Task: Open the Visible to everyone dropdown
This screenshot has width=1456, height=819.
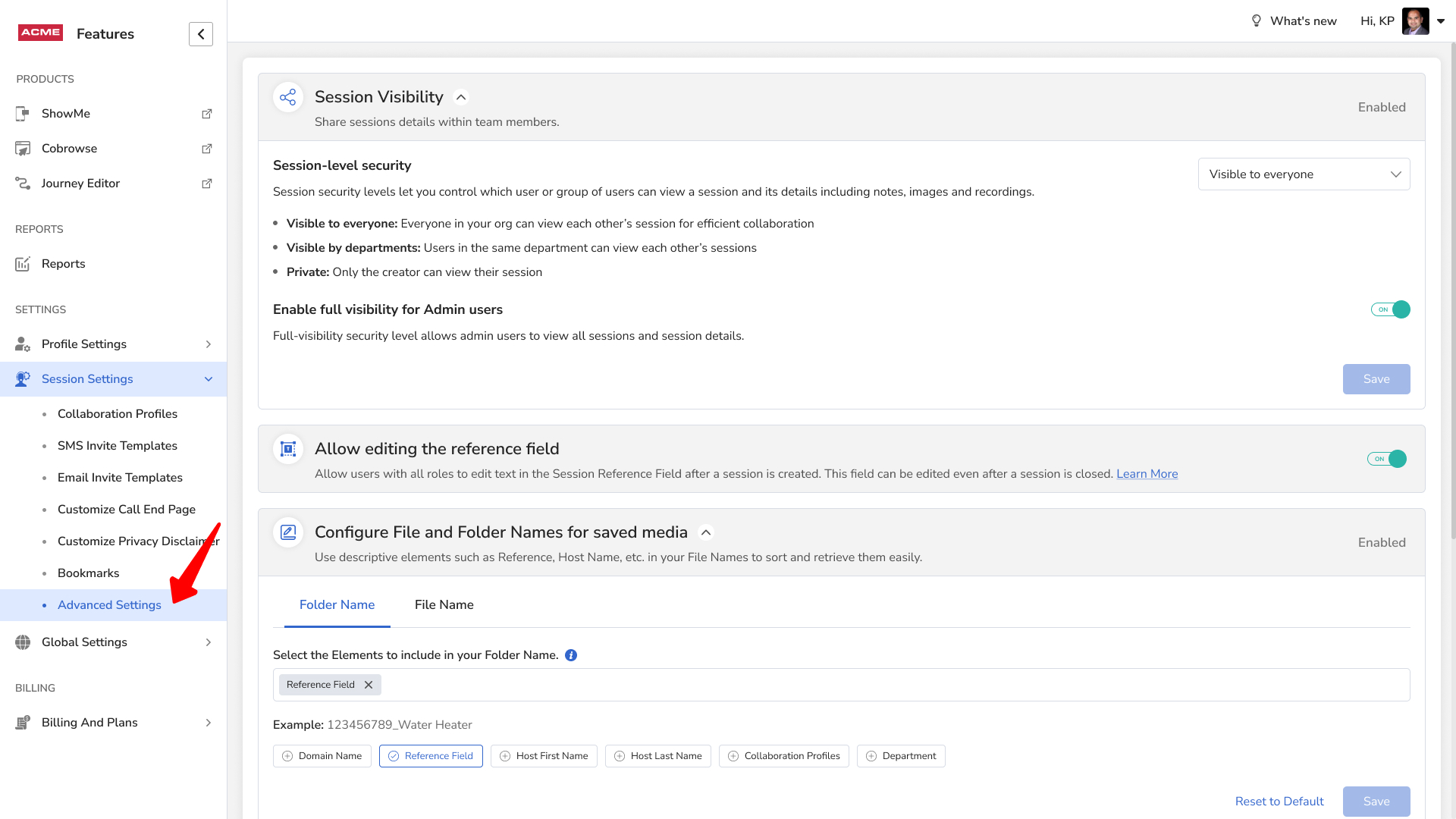Action: coord(1304,174)
